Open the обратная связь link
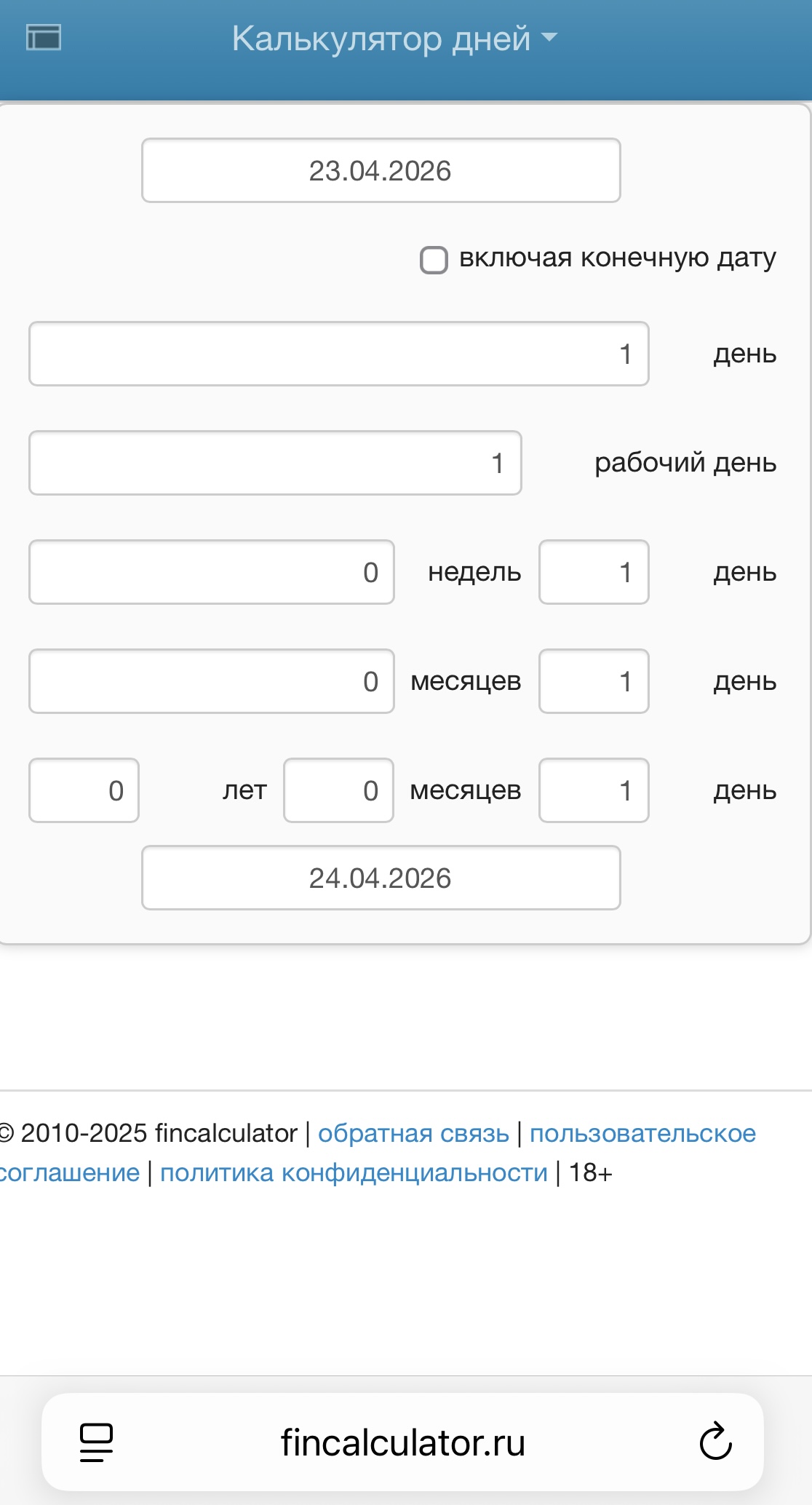Viewport: 812px width, 1505px height. 413,1133
